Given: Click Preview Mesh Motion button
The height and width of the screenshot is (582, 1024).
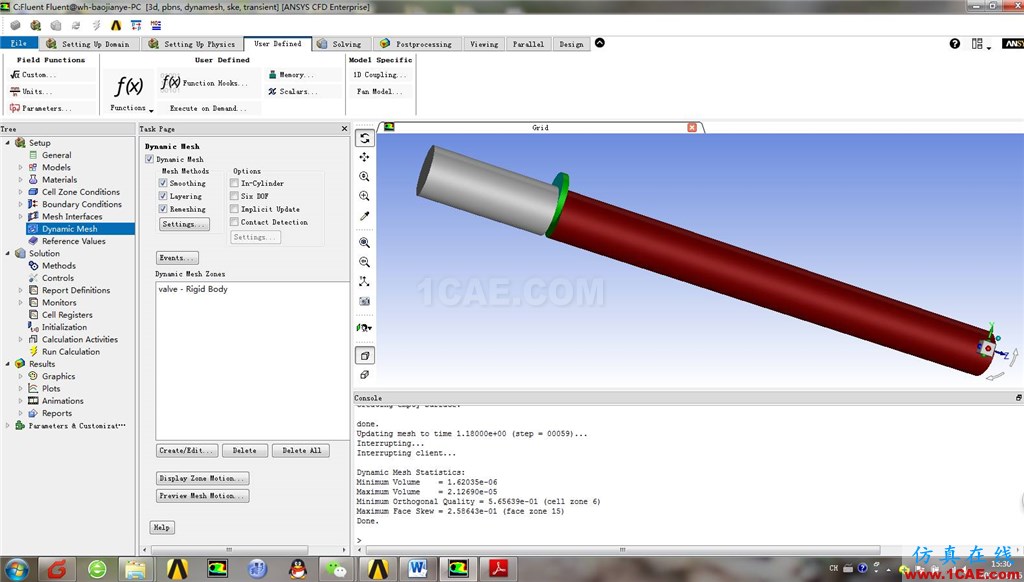Looking at the screenshot, I should [202, 496].
